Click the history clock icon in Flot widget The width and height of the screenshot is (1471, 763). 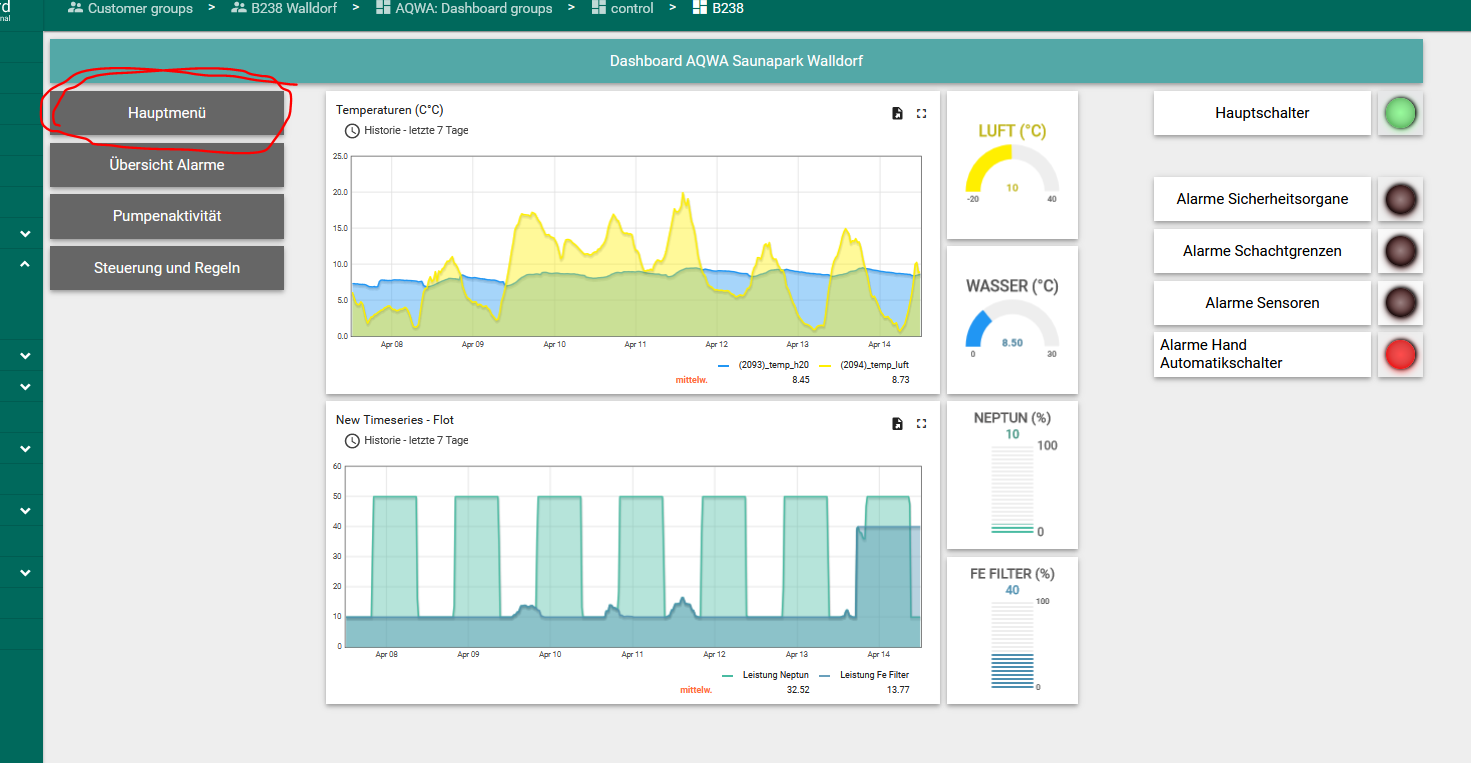352,440
